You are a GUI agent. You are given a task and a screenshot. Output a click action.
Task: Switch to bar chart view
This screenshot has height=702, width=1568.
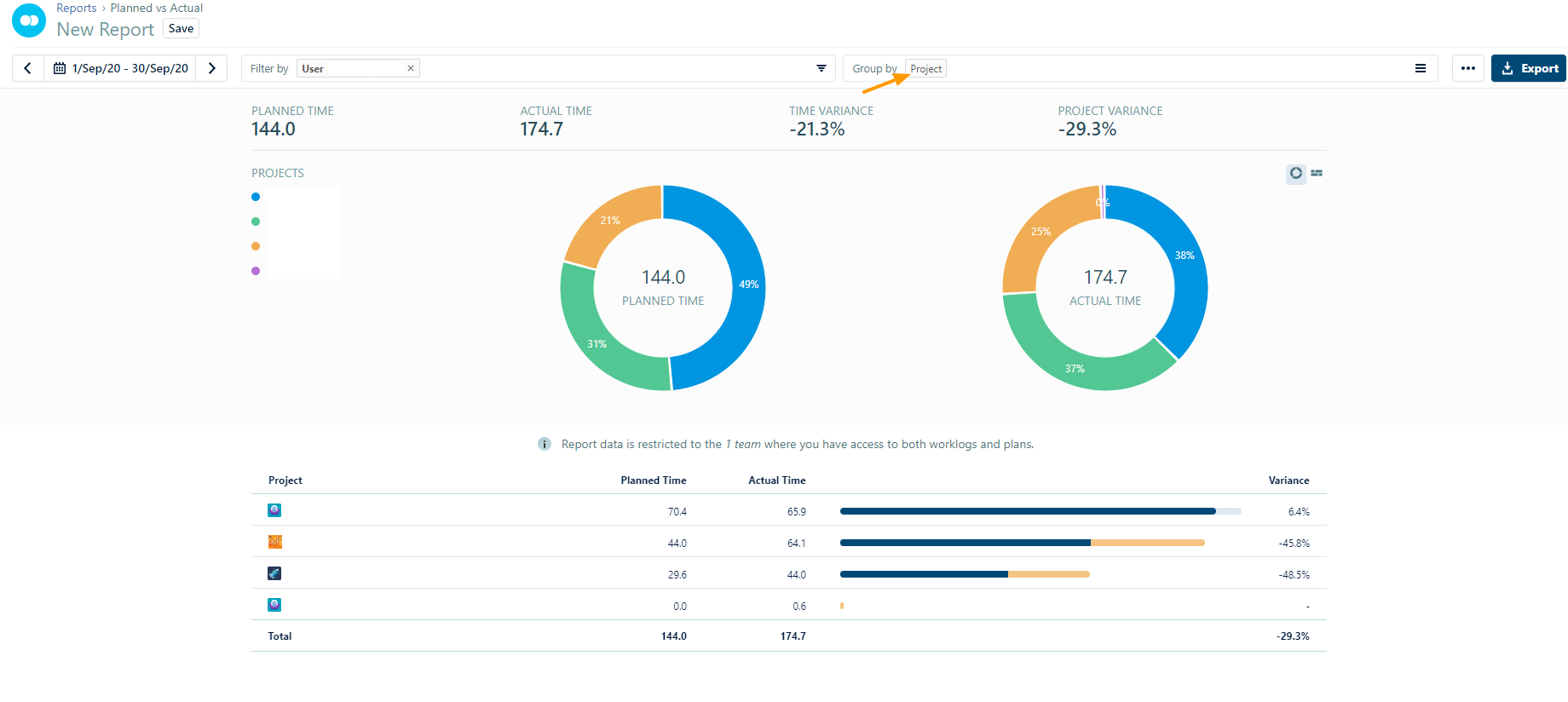pyautogui.click(x=1317, y=173)
